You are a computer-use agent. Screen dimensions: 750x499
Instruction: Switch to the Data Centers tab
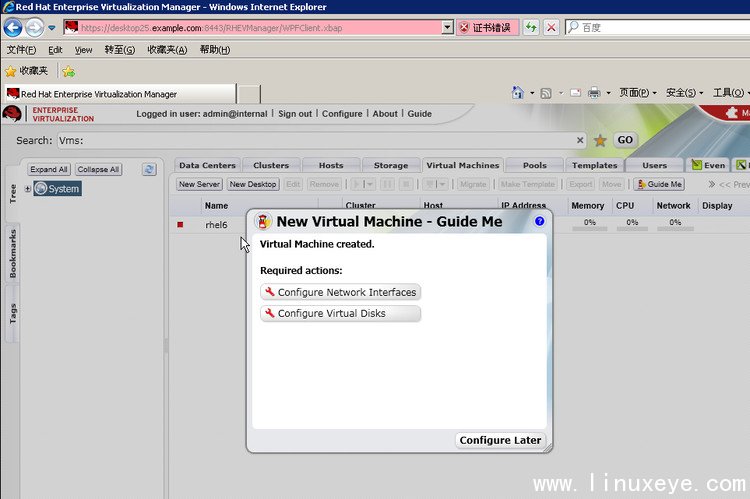tap(207, 166)
